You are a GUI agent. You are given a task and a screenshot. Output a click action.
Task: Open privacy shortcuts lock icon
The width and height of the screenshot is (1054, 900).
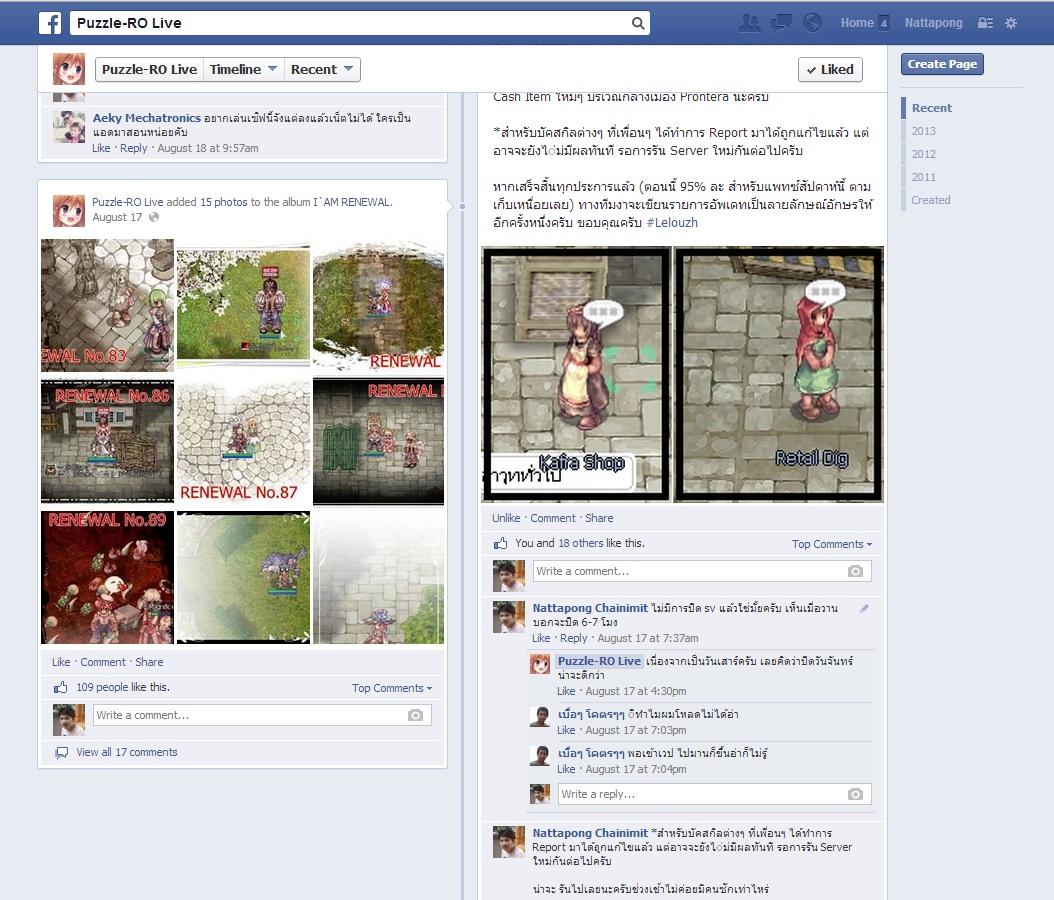(x=985, y=23)
